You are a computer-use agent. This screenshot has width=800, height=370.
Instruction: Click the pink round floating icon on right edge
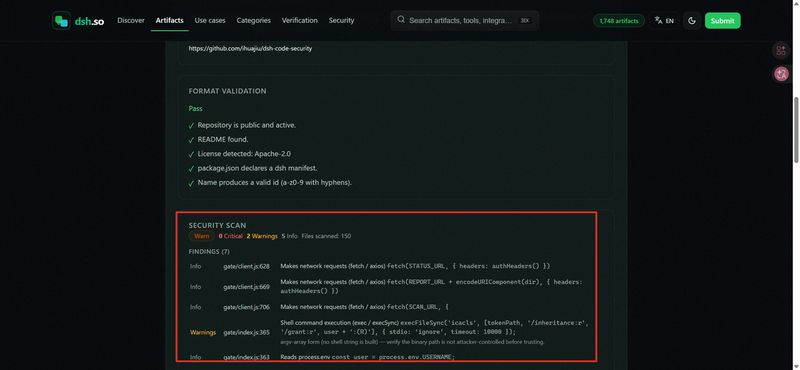point(781,74)
